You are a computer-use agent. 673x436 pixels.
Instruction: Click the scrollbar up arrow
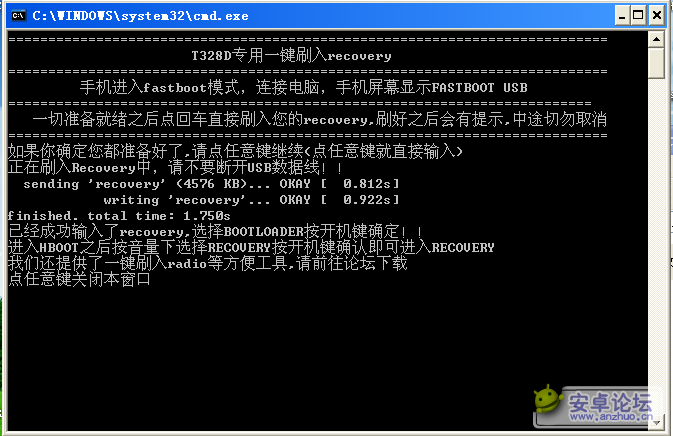coord(656,39)
